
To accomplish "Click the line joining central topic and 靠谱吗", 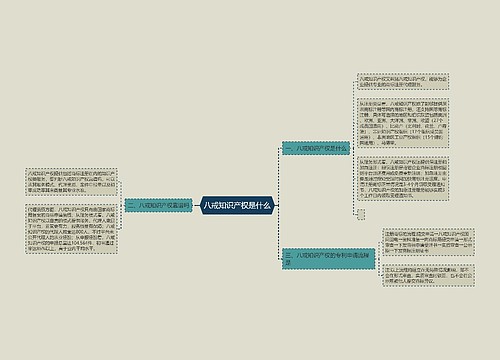I will [196, 205].
